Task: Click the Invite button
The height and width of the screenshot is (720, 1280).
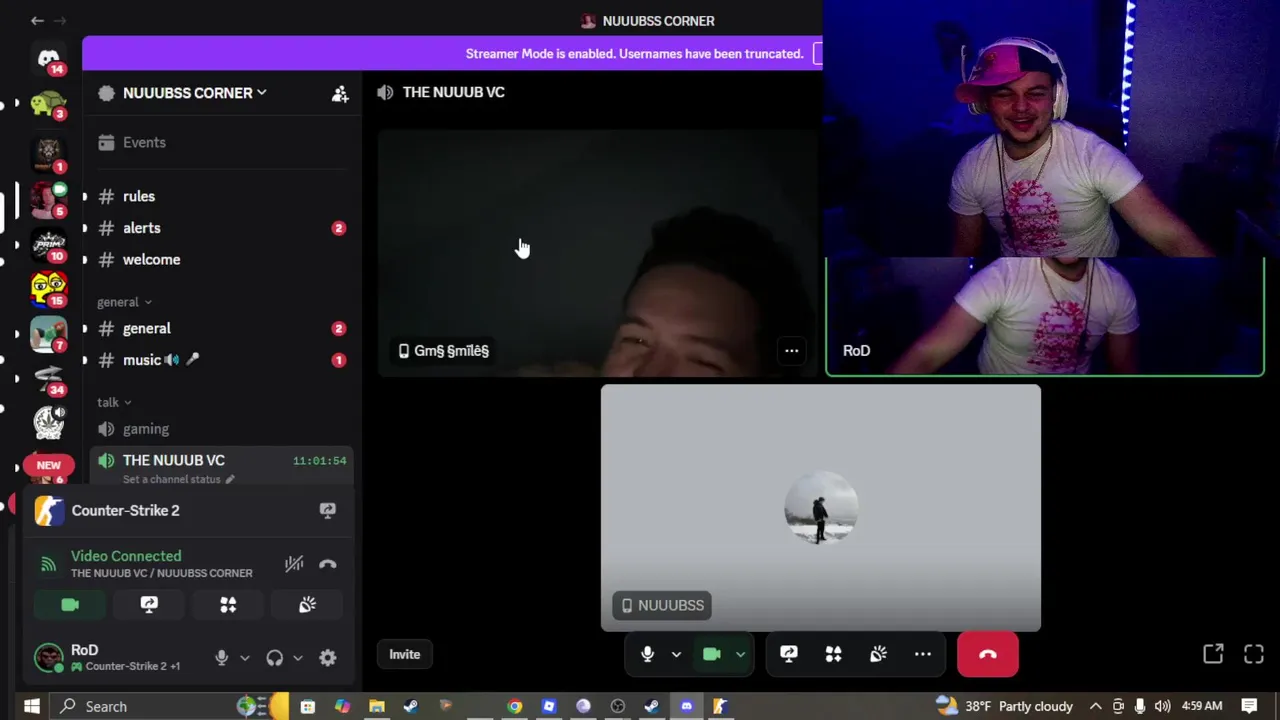Action: (x=404, y=654)
